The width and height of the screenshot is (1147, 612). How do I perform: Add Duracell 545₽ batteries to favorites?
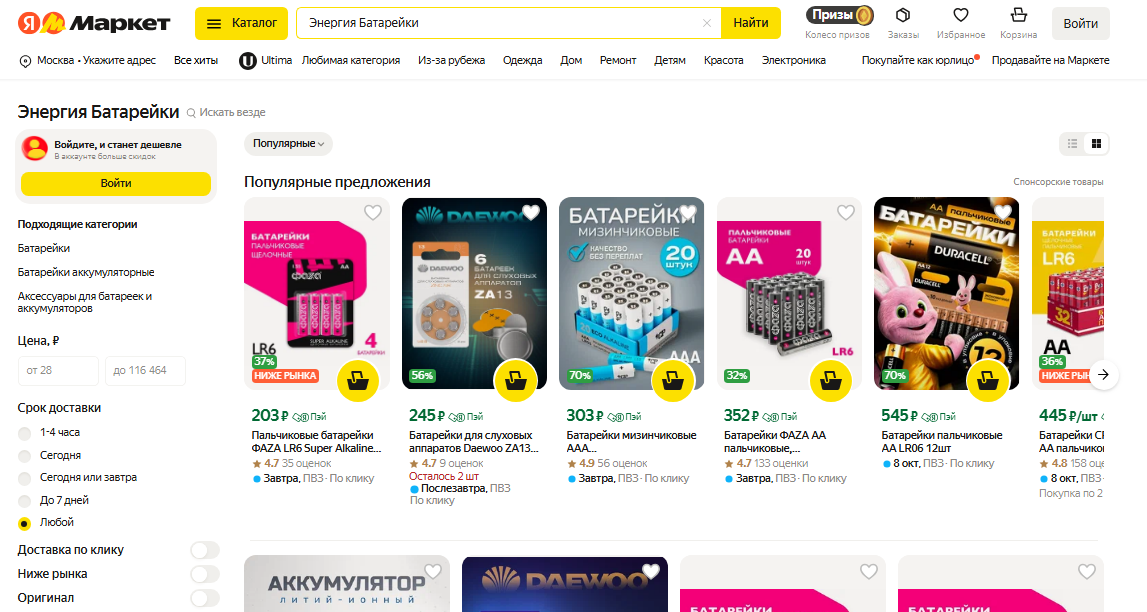tap(1002, 213)
